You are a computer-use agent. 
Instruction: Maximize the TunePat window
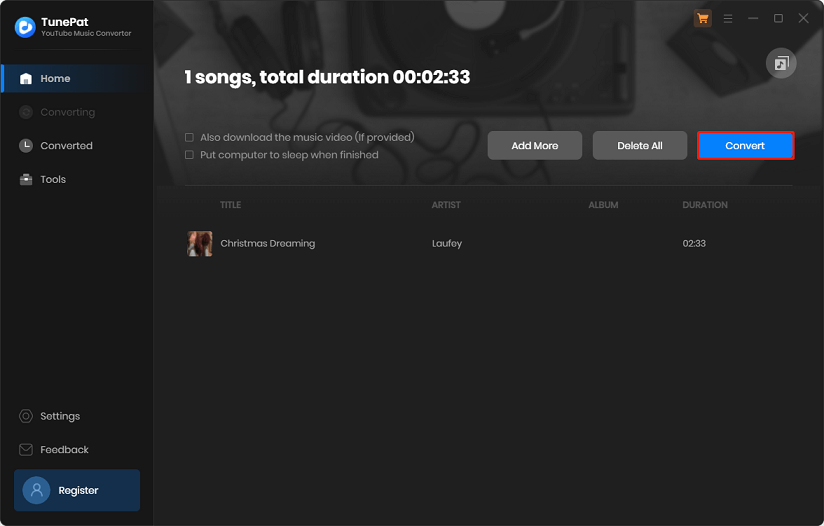click(x=778, y=19)
